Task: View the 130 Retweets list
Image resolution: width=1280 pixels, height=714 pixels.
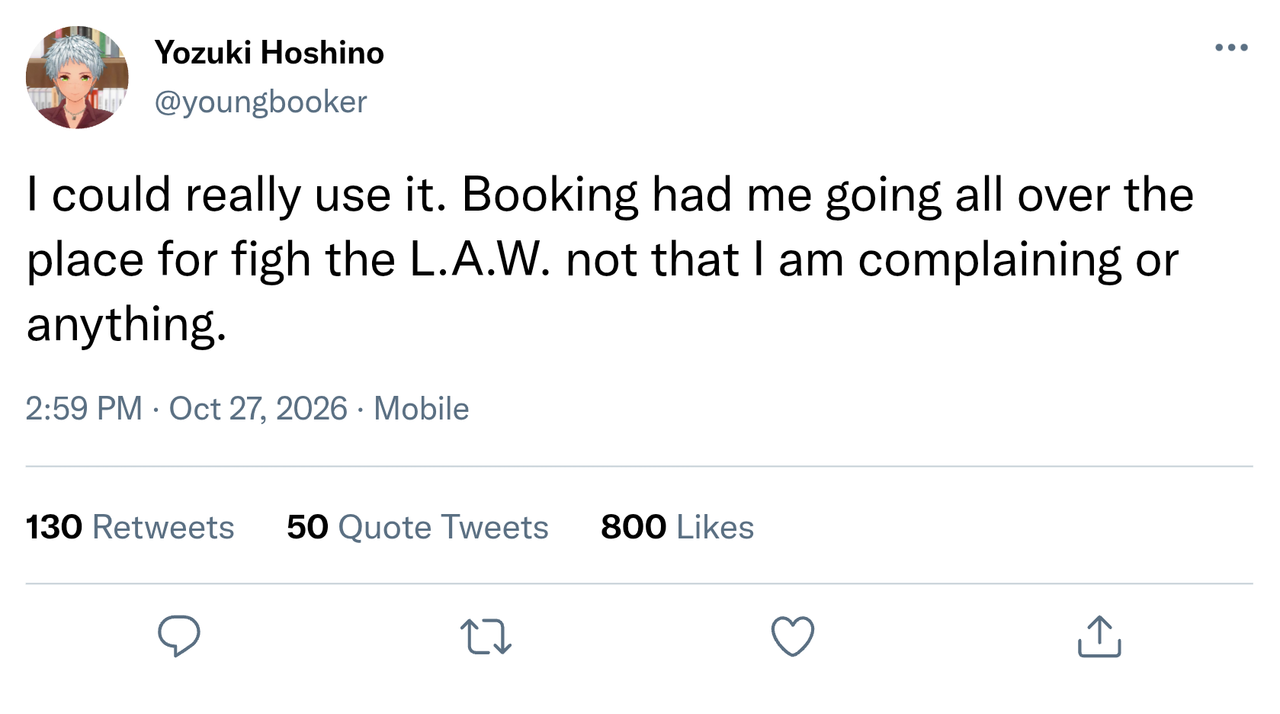Action: point(130,527)
